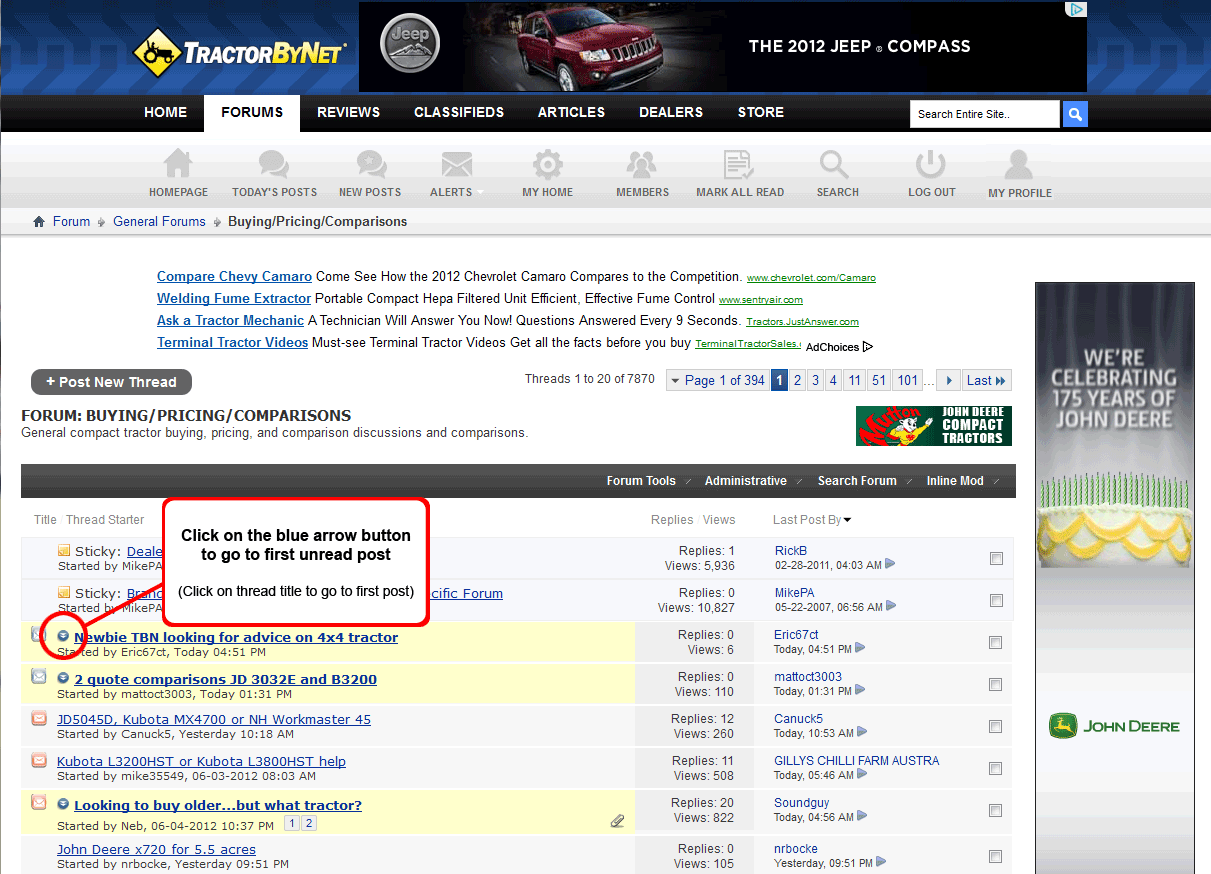The image size is (1211, 874).
Task: Open the Page 1 of 394 dropdown
Action: (716, 380)
